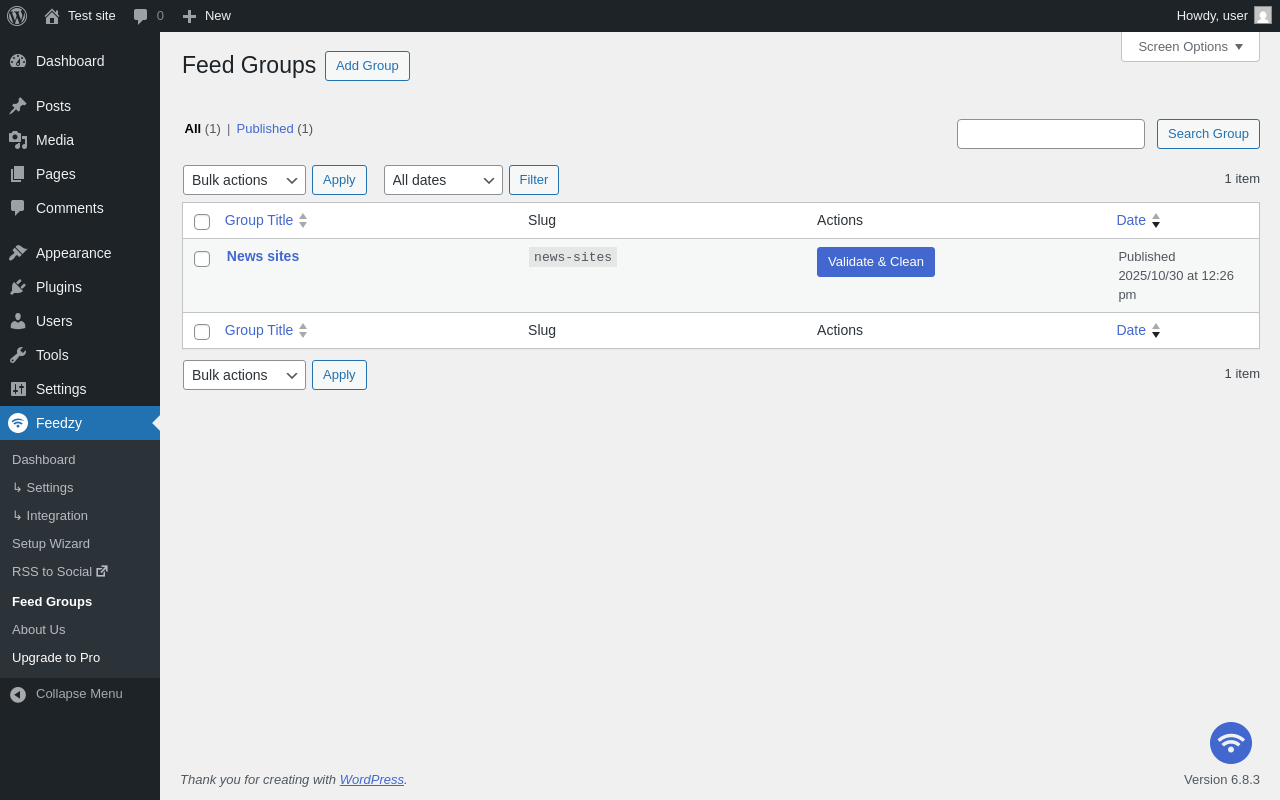1280x800 pixels.
Task: Click the Collapse Menu arrow icon
Action: (x=18, y=694)
